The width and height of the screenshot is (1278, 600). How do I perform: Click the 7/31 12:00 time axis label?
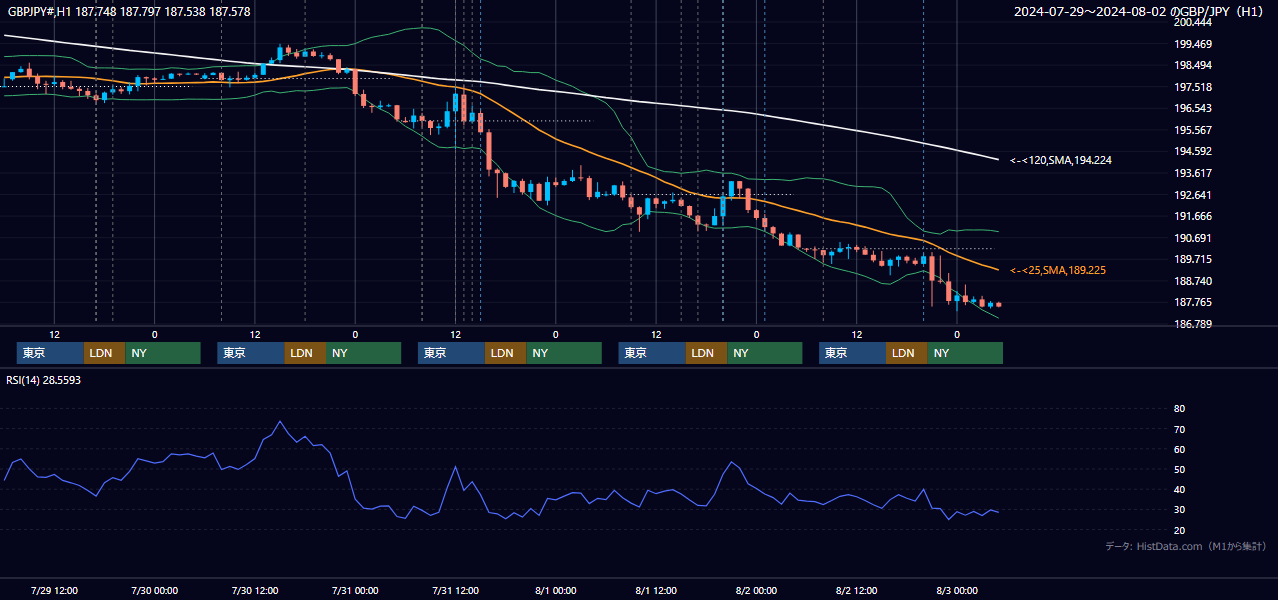(455, 590)
